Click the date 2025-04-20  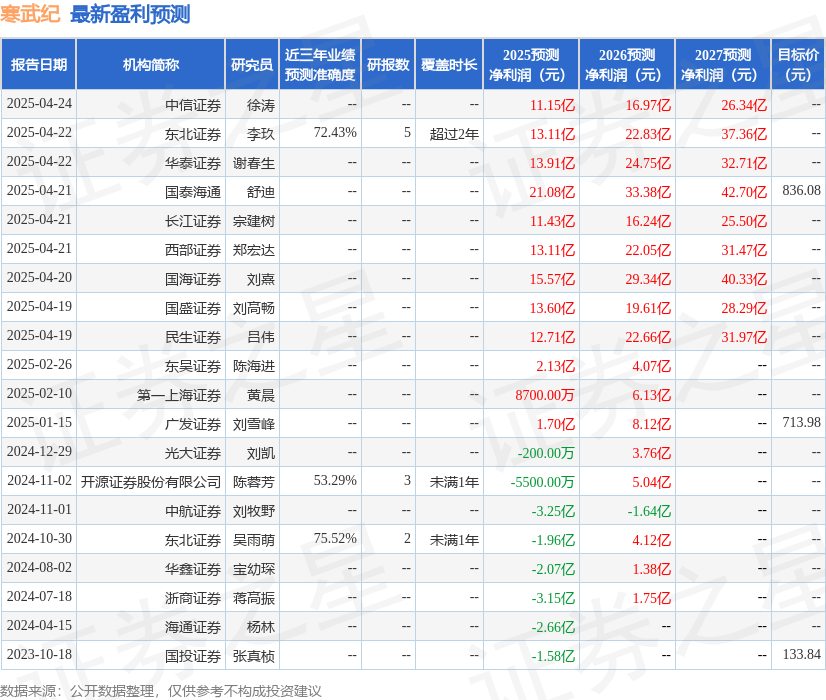click(39, 278)
